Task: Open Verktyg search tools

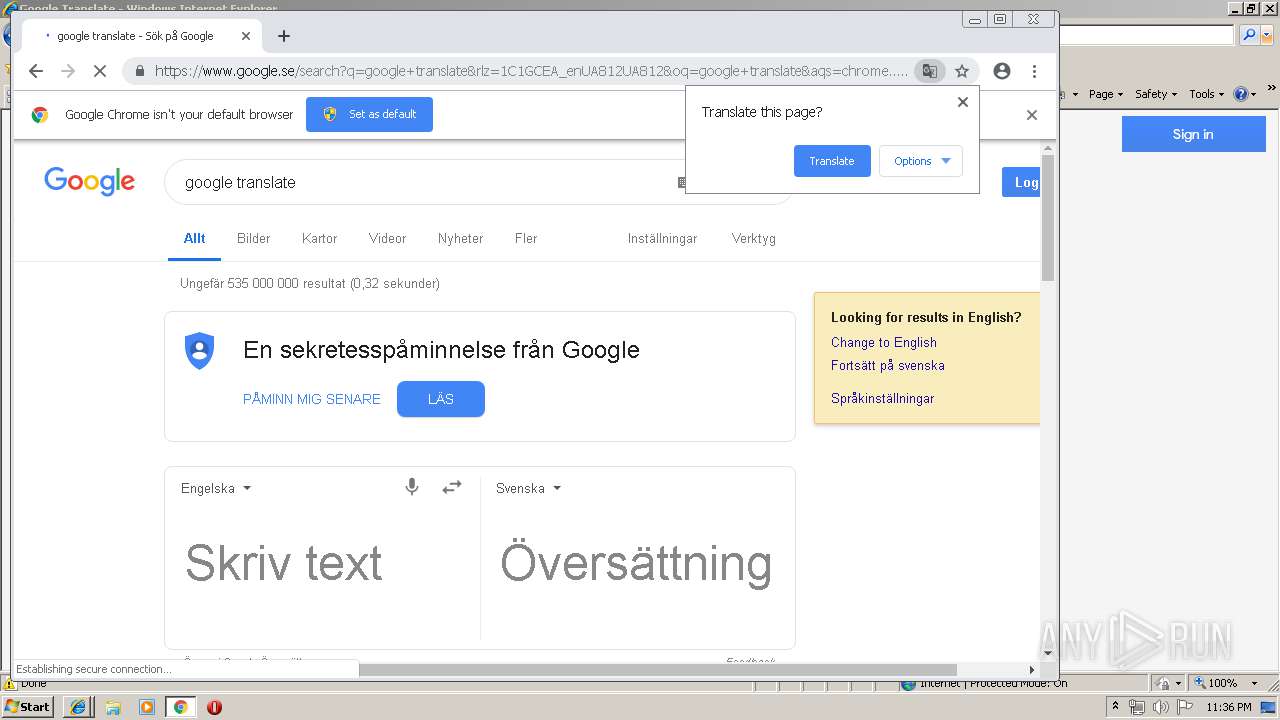Action: click(x=754, y=238)
